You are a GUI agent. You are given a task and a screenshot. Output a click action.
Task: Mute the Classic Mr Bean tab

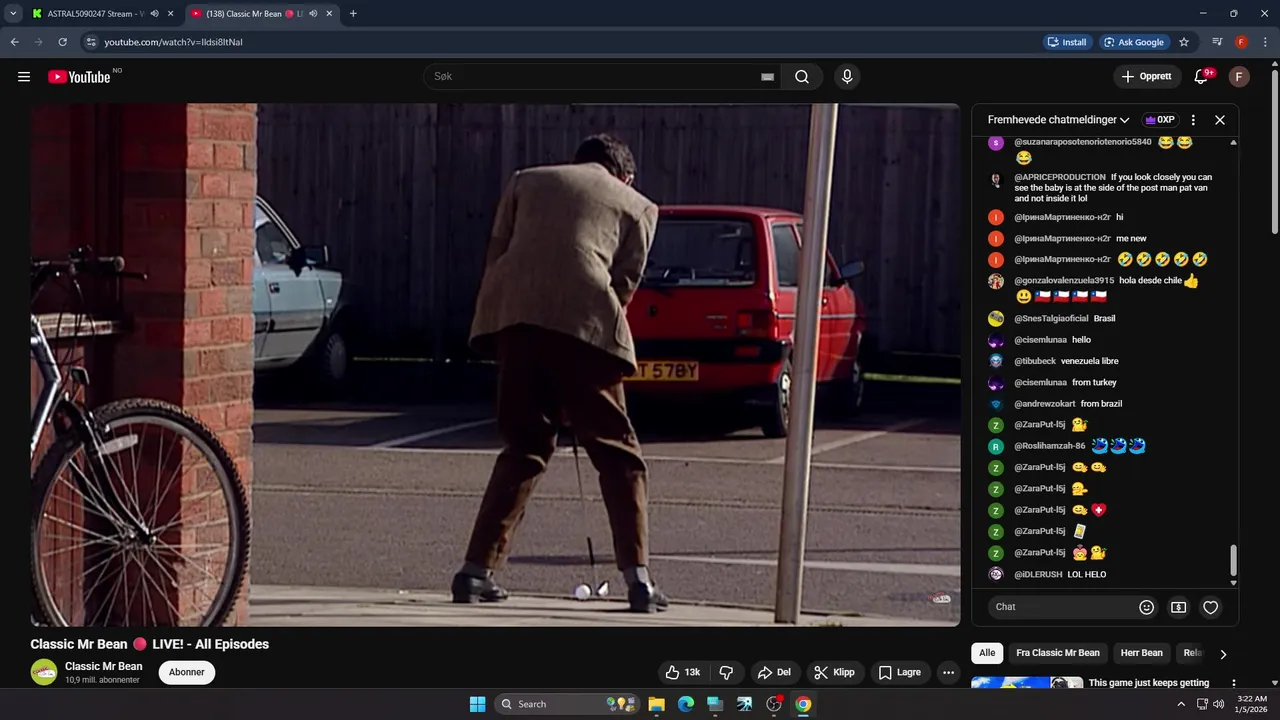point(313,14)
